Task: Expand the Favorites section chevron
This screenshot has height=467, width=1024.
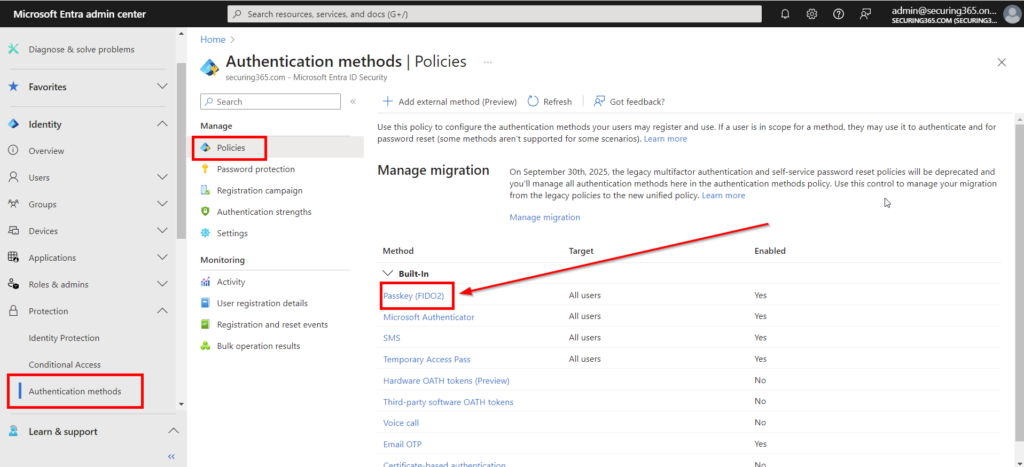Action: 163,87
